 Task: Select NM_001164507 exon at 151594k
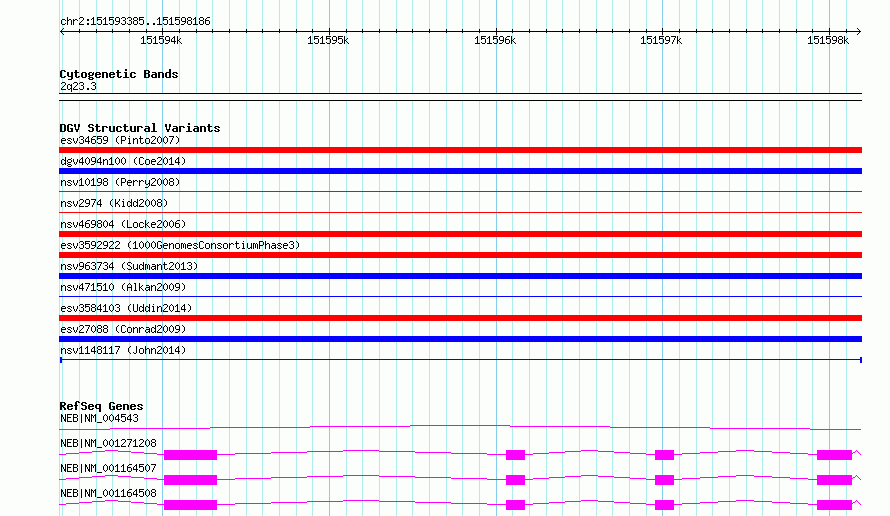coord(190,480)
